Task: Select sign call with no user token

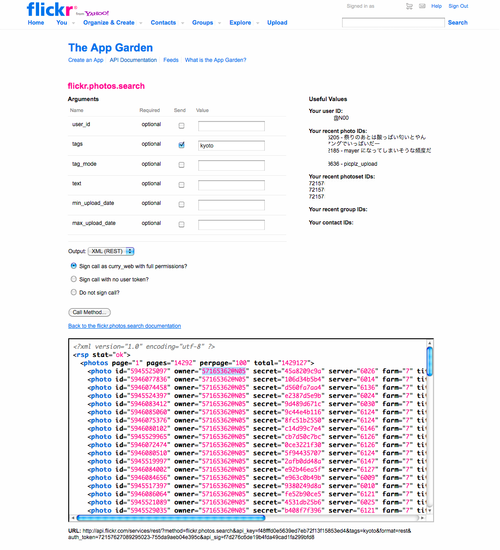Action: 73,279
